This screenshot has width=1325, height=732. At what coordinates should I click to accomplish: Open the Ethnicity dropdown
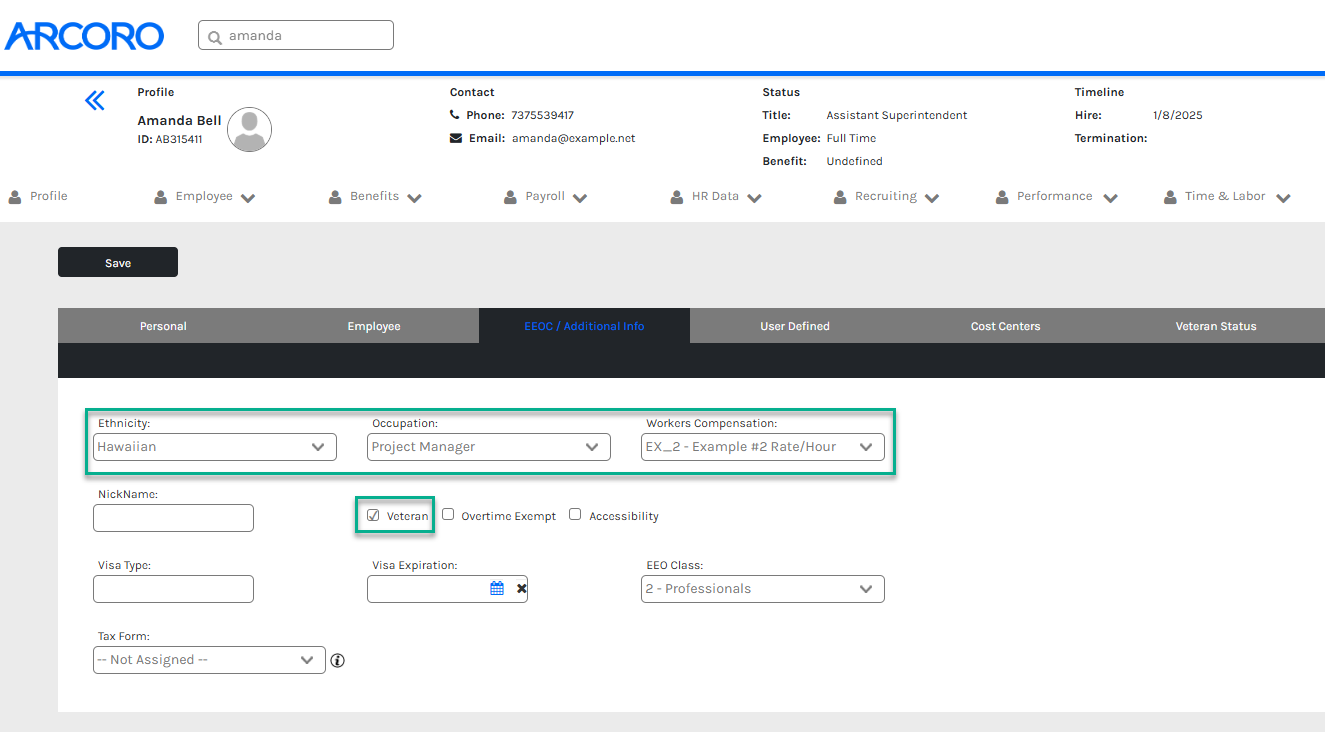pos(215,447)
